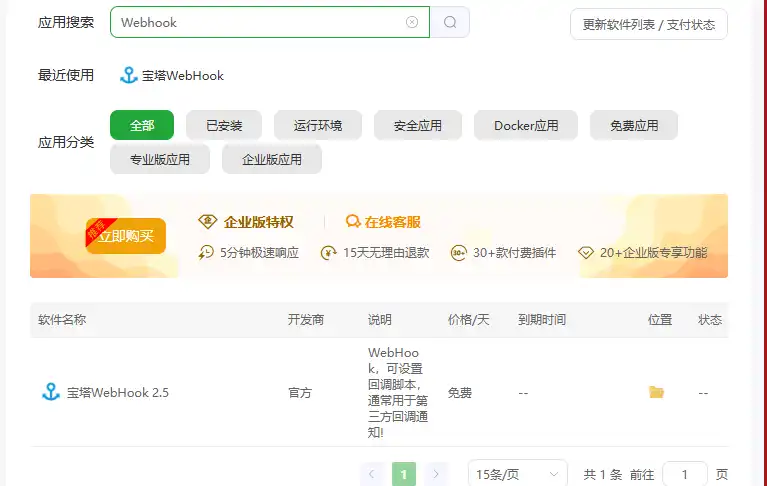Show the 安全应用 category
The height and width of the screenshot is (486, 767).
click(417, 125)
